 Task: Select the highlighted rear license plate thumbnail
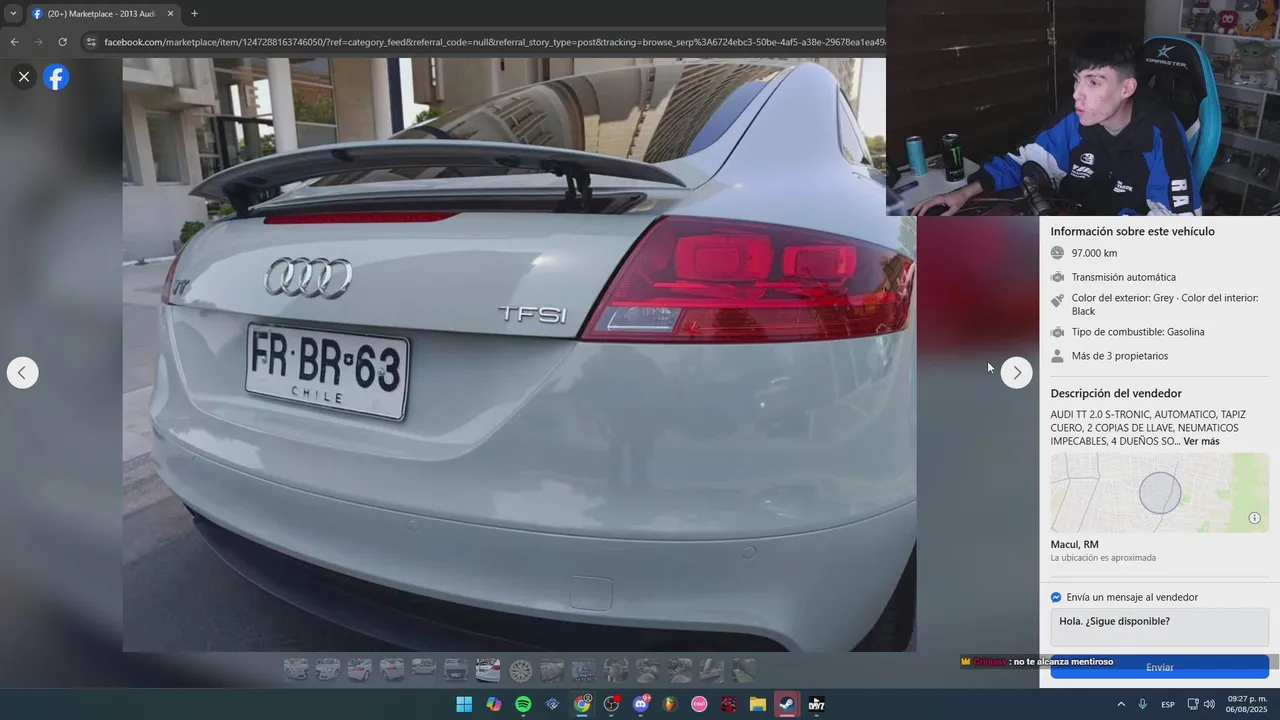[488, 670]
